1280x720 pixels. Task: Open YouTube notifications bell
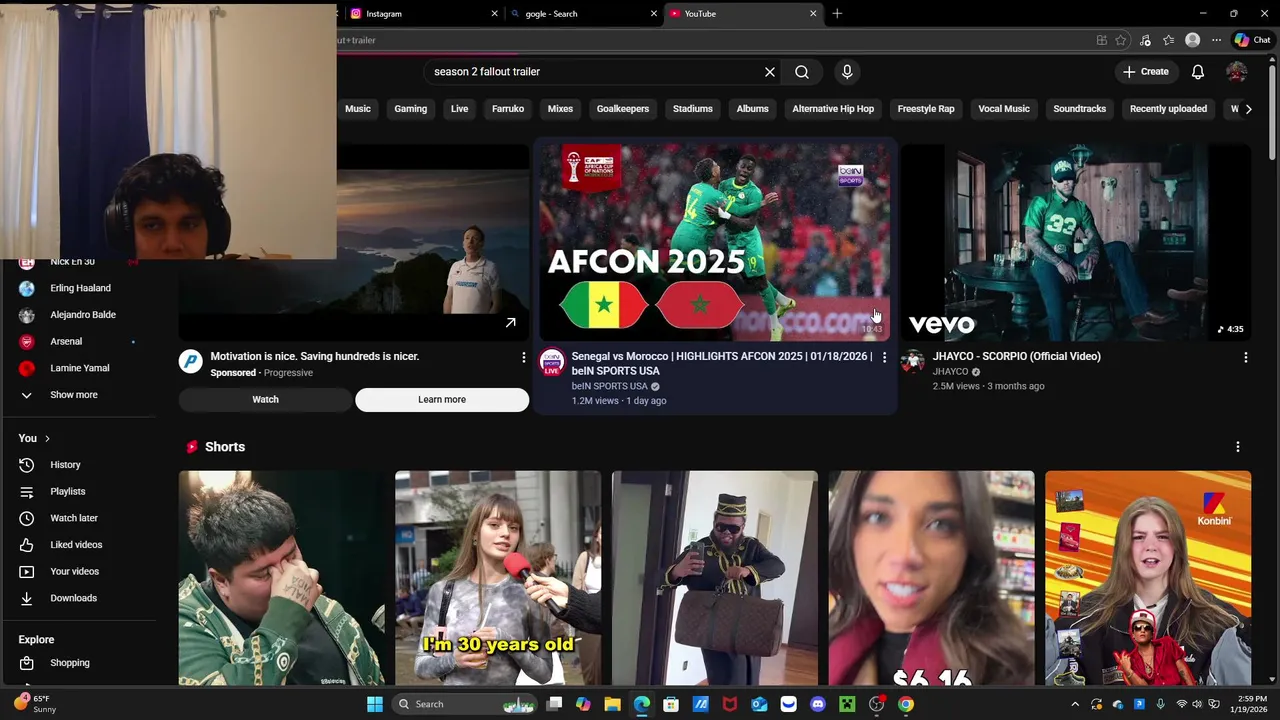pyautogui.click(x=1198, y=72)
